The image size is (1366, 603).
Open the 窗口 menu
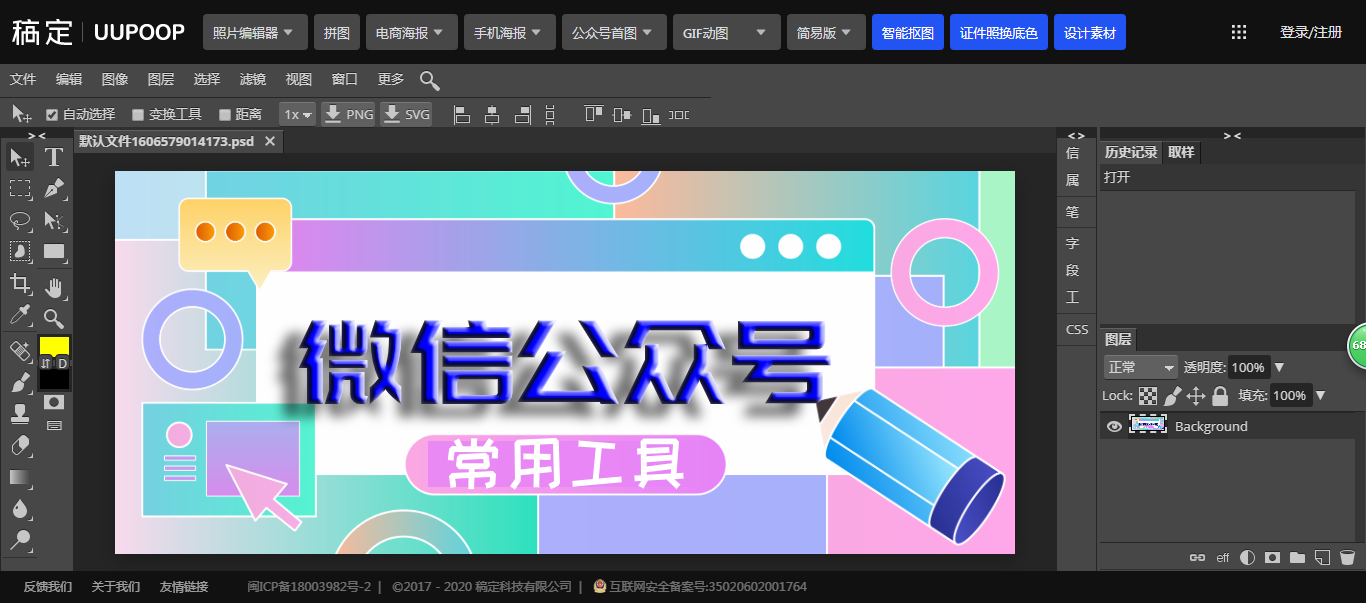pos(345,79)
